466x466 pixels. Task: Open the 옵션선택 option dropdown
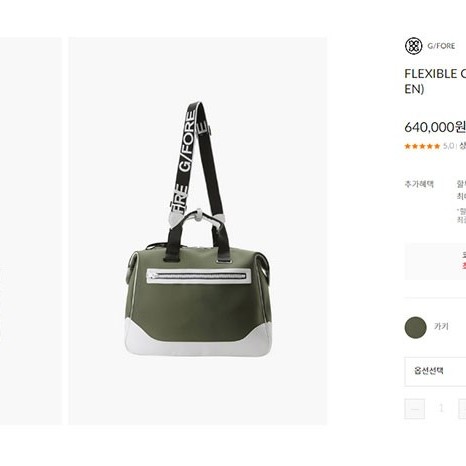tap(435, 371)
